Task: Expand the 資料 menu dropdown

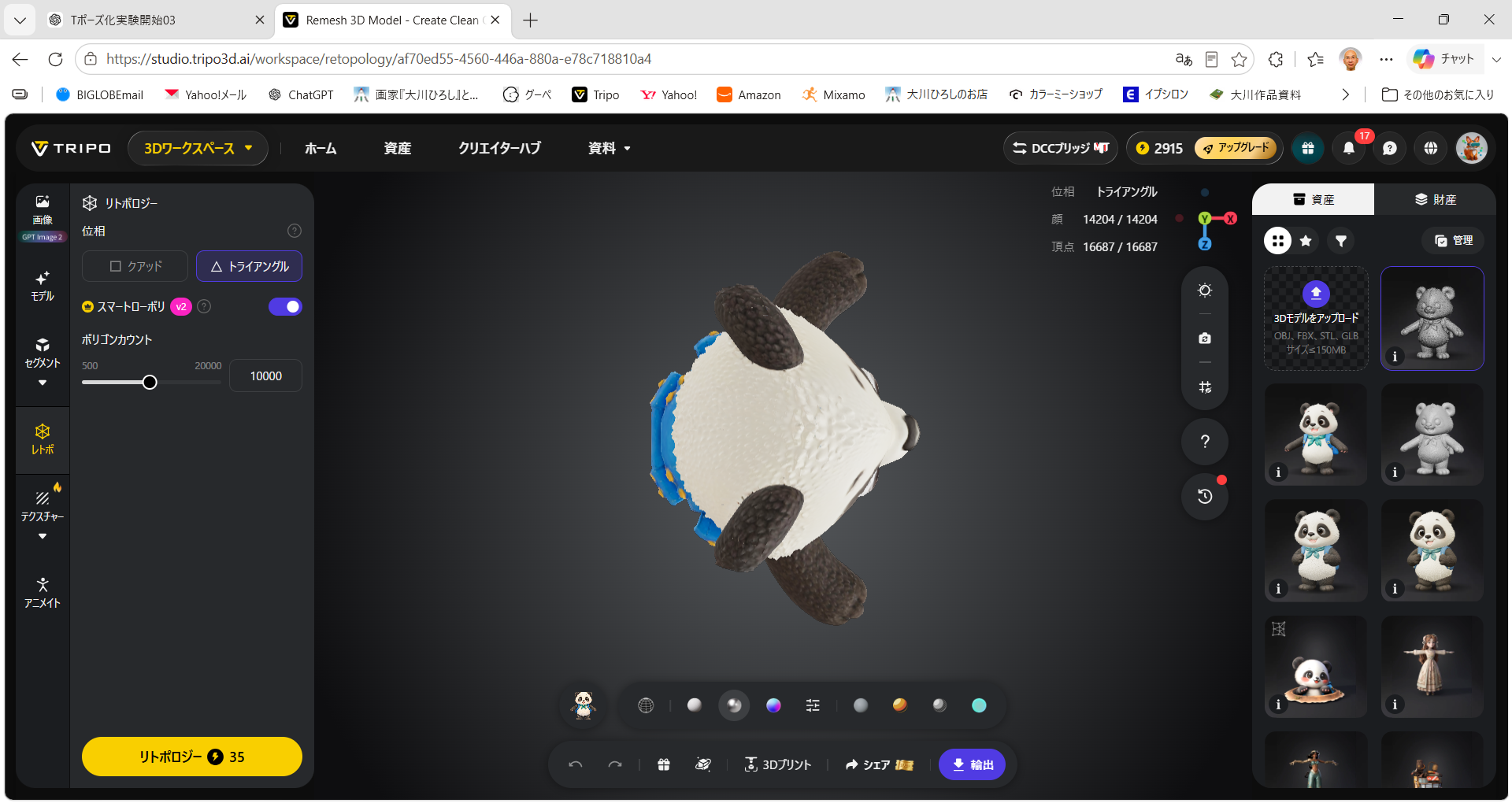Action: pyautogui.click(x=610, y=148)
